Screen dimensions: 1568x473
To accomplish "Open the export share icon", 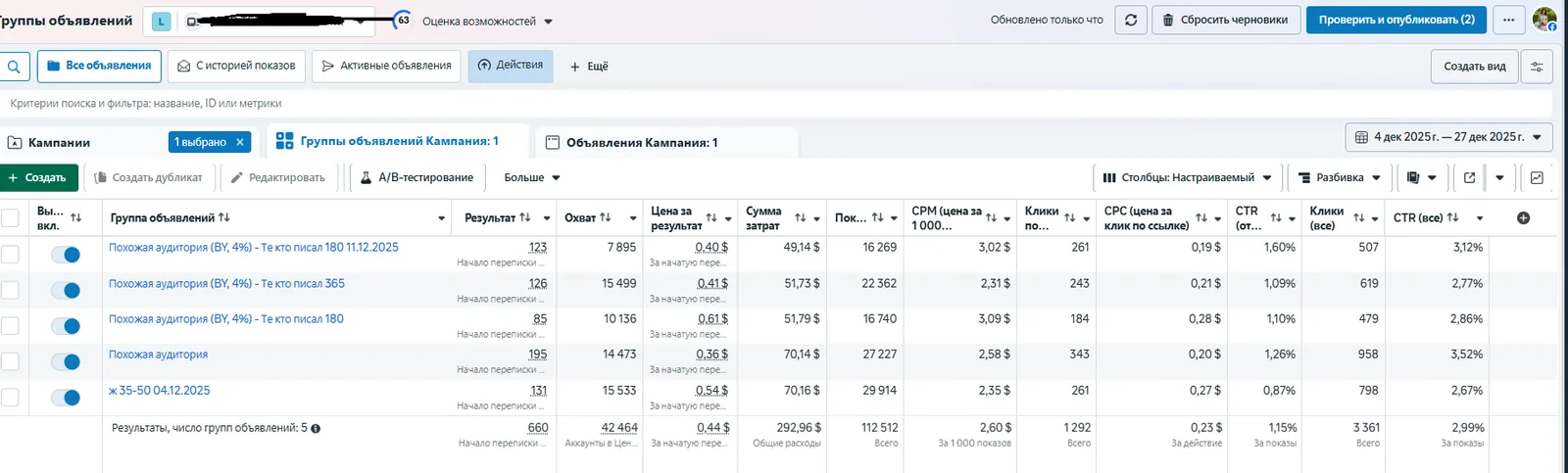I will (1469, 177).
